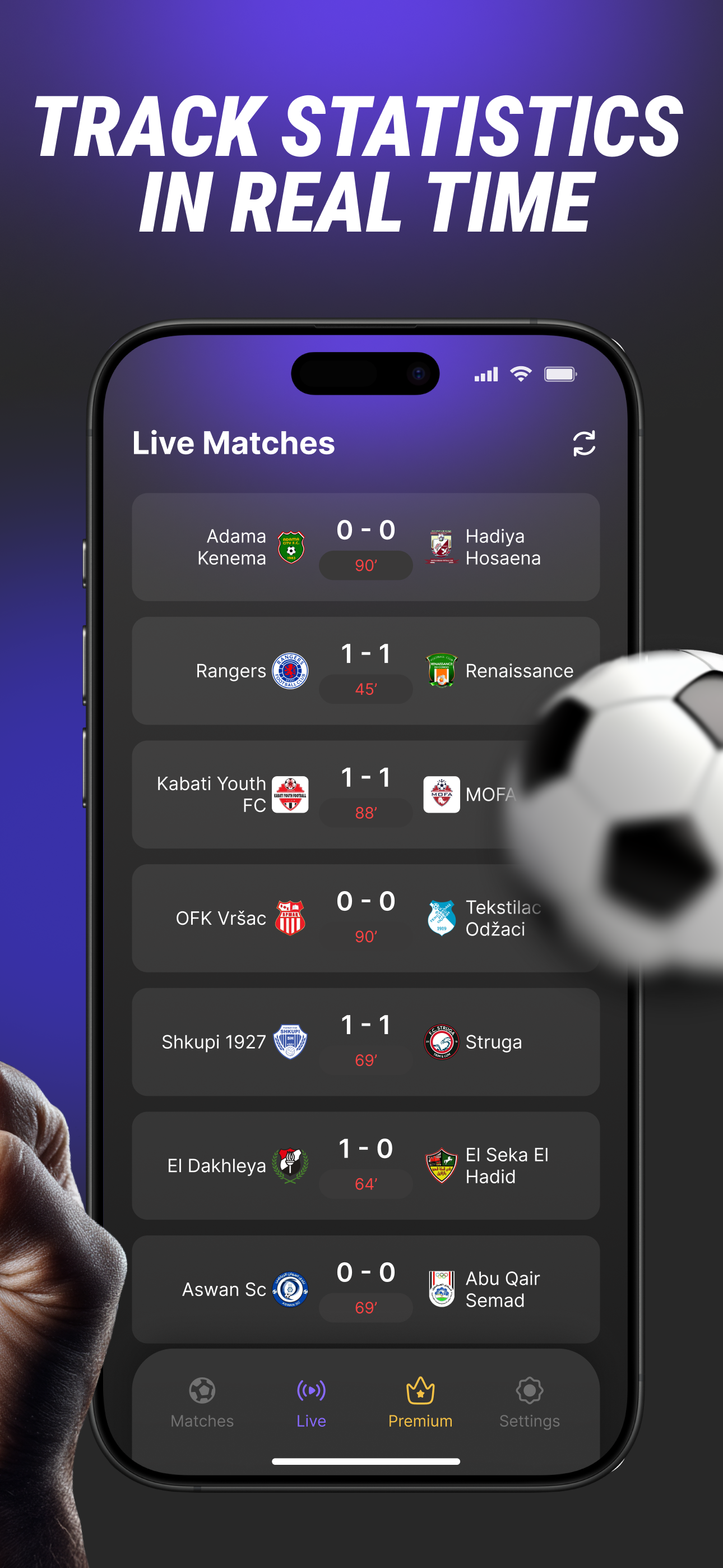
Task: Switch to the Matches tab
Action: click(x=202, y=1403)
